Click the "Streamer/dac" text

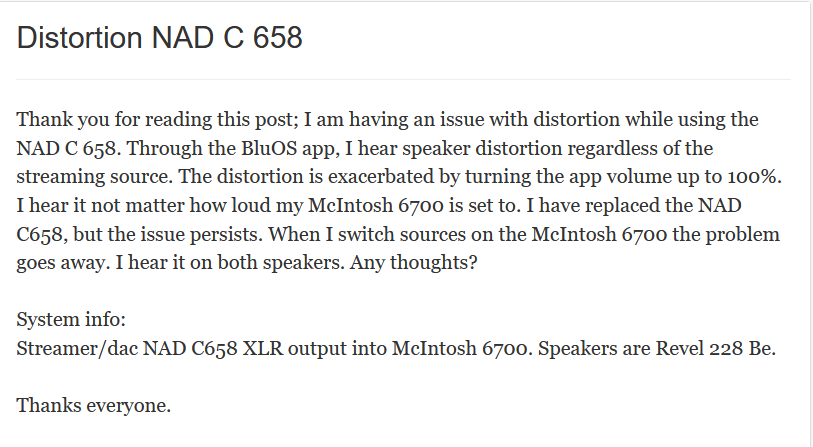pos(77,348)
